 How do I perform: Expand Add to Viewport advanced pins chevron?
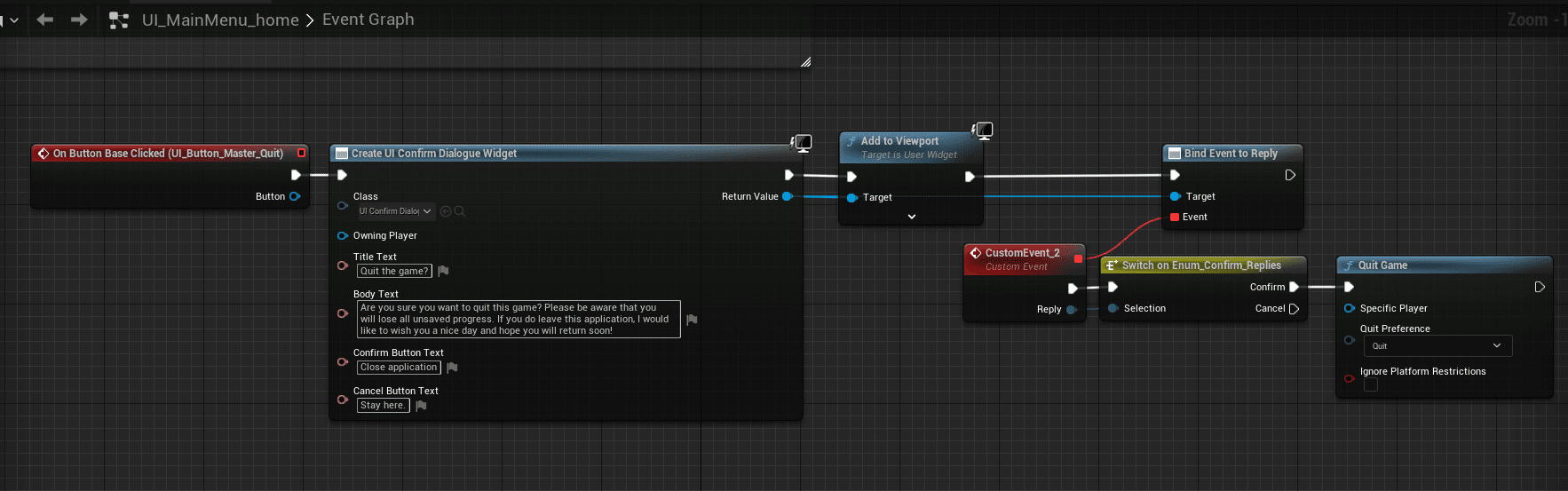(912, 217)
